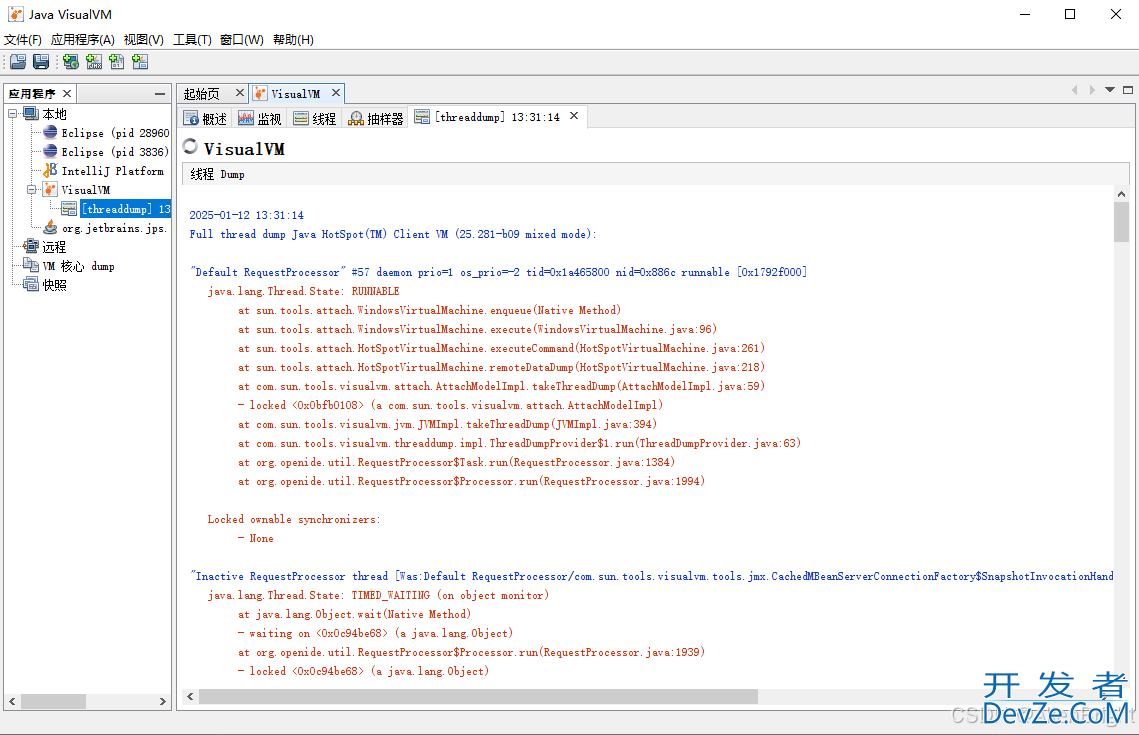The width and height of the screenshot is (1139, 735).
Task: Click the Locked ownable synchronizers line
Action: tap(294, 519)
